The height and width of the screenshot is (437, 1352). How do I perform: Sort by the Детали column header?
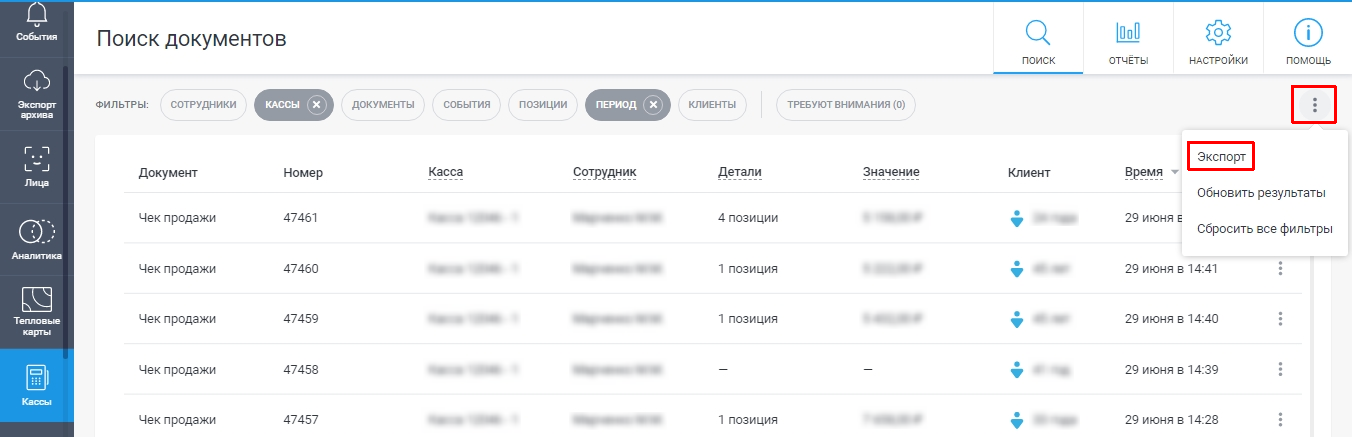coord(740,172)
